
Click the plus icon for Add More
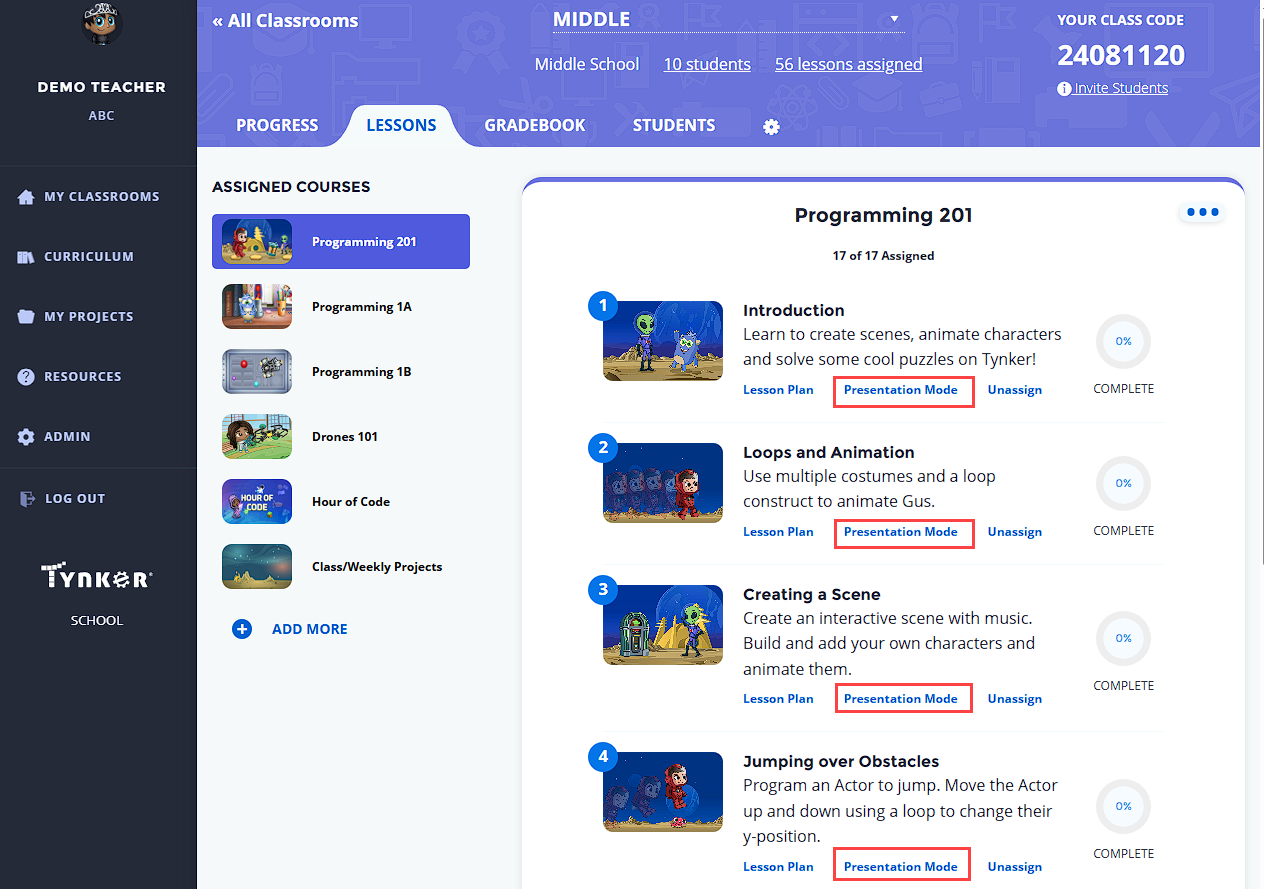click(242, 629)
